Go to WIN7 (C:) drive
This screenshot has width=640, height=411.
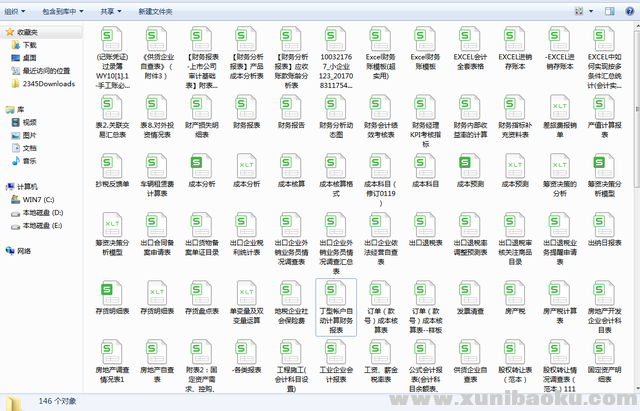point(40,199)
